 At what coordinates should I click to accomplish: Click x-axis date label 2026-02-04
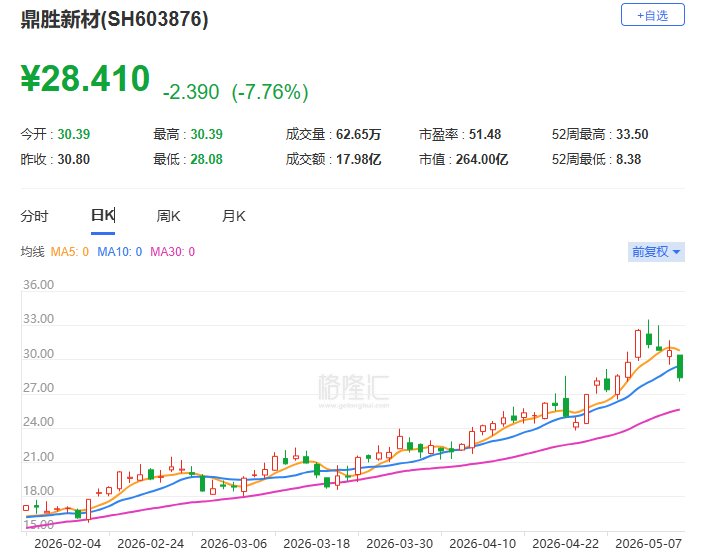click(x=67, y=544)
